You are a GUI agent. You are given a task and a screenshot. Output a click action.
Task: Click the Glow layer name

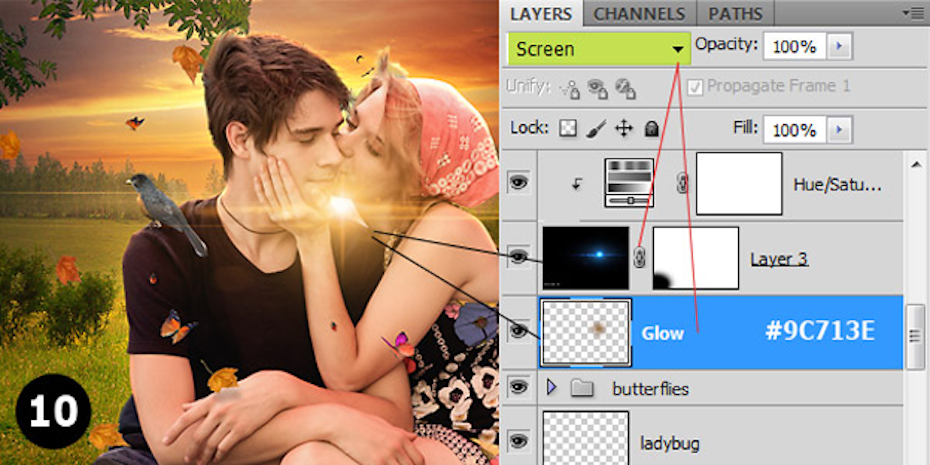click(663, 334)
